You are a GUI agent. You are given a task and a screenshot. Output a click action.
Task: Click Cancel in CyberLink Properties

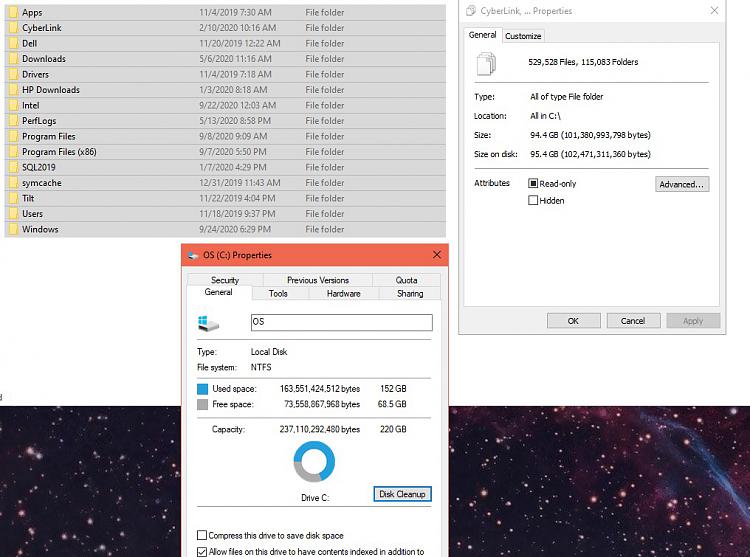[633, 321]
